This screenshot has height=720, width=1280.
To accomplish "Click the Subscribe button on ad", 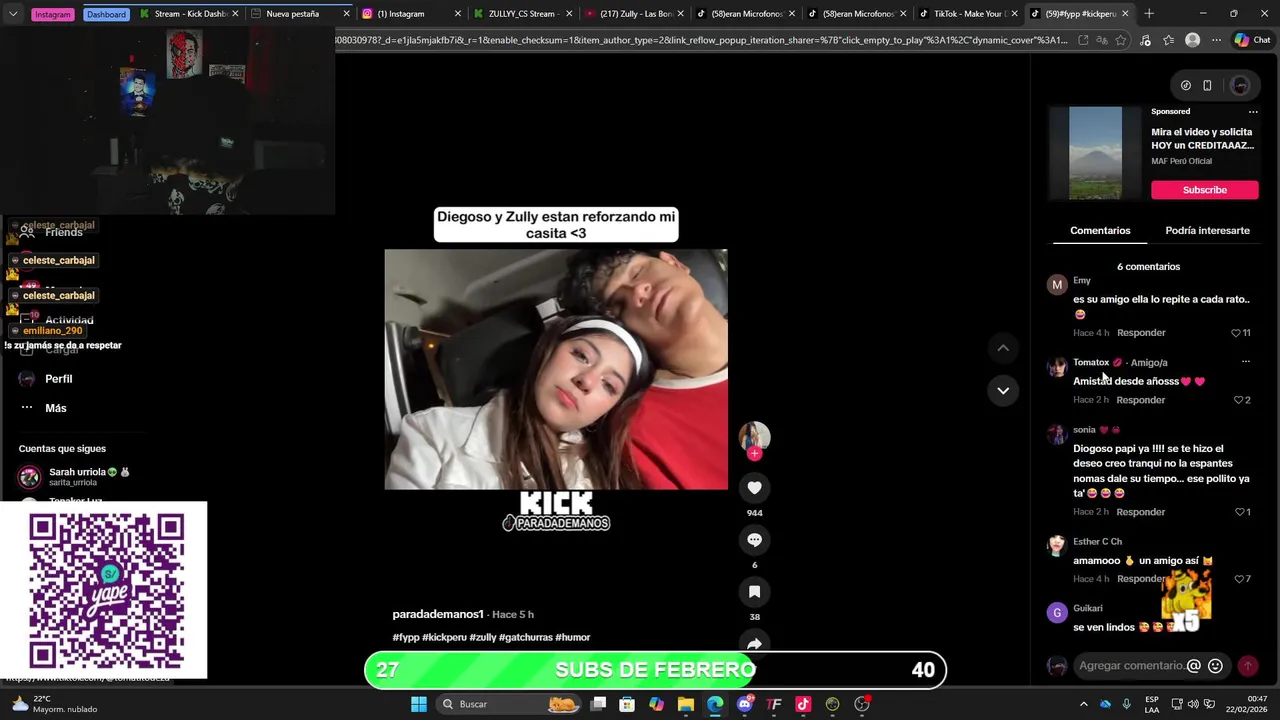I will [1204, 190].
